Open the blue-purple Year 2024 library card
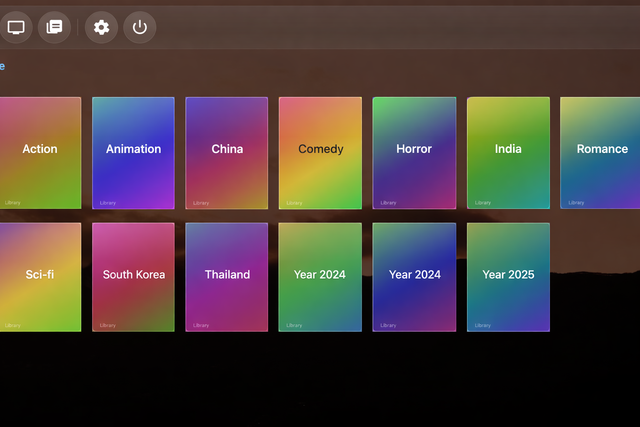This screenshot has width=640, height=427. (x=414, y=277)
